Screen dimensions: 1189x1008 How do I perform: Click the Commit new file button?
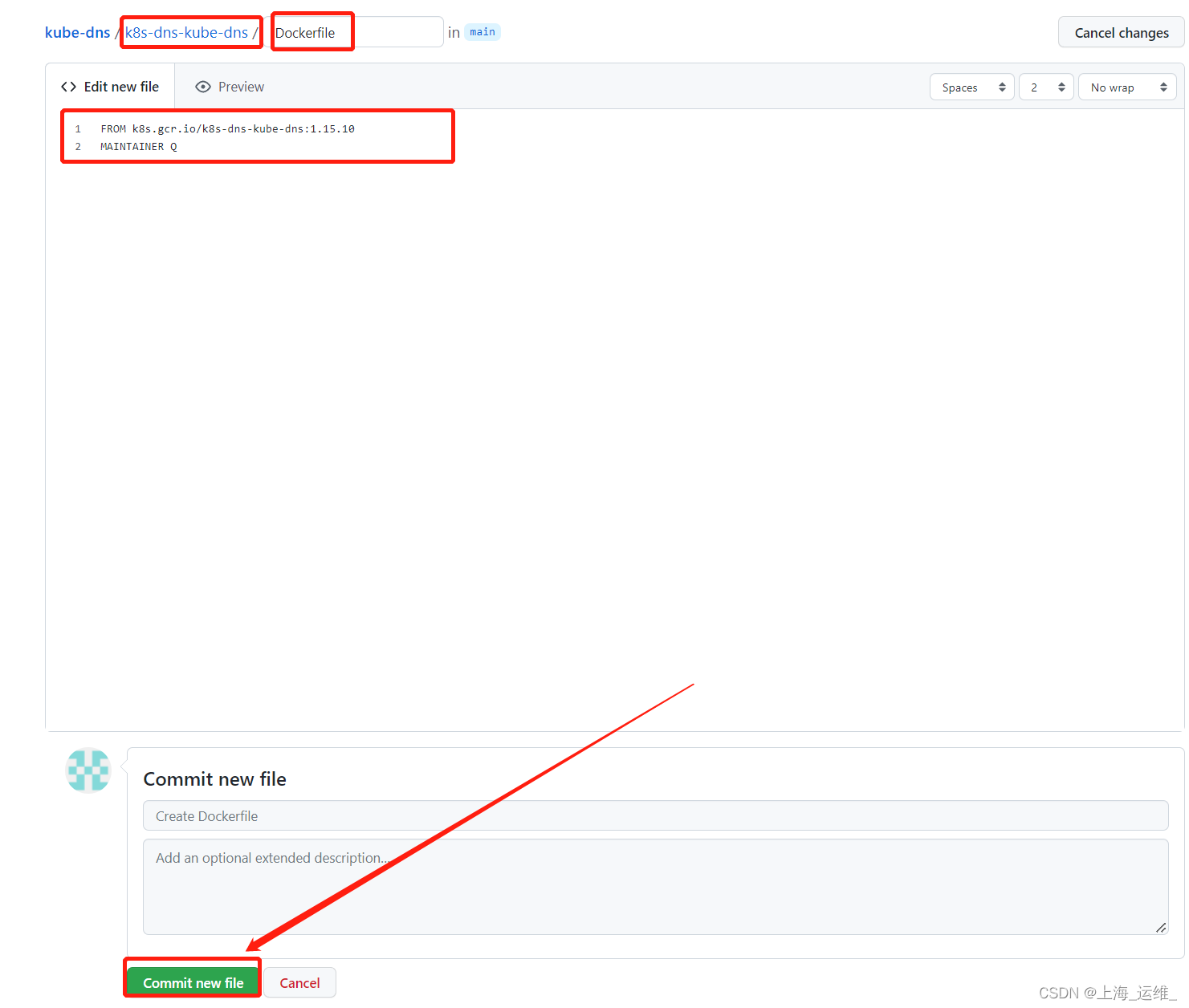pyautogui.click(x=193, y=982)
